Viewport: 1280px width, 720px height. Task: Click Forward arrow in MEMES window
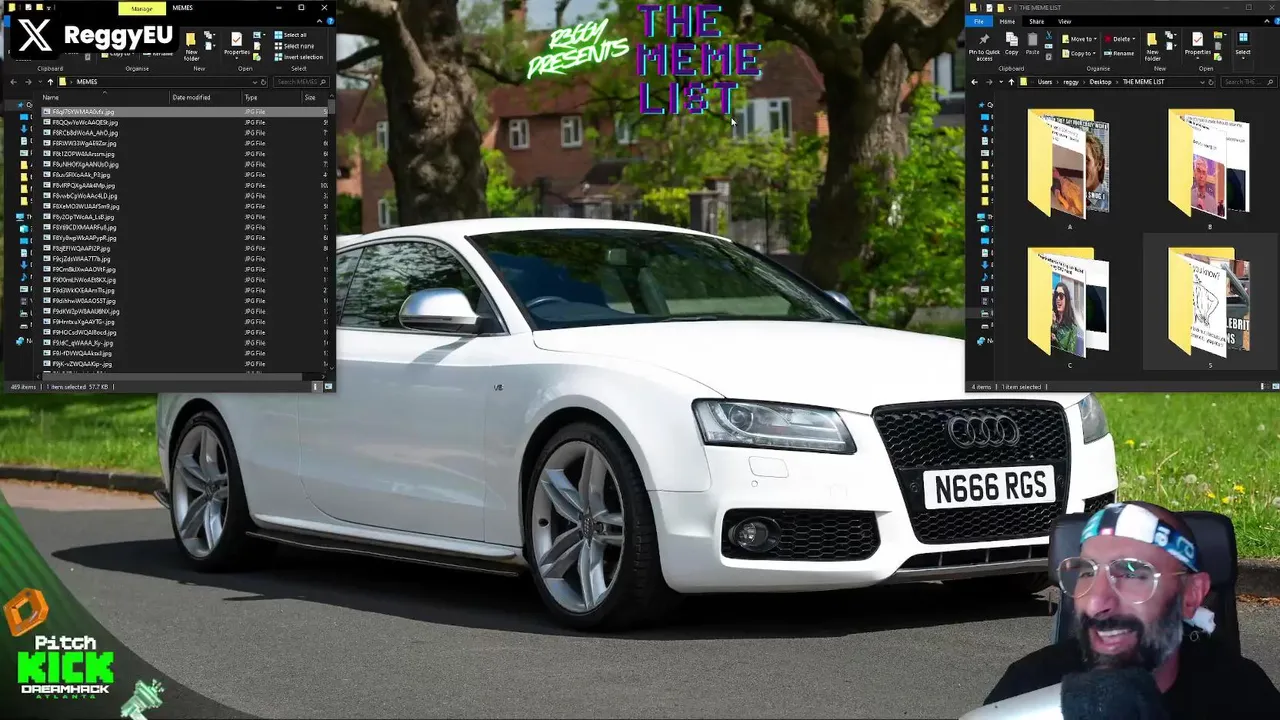tap(28, 82)
